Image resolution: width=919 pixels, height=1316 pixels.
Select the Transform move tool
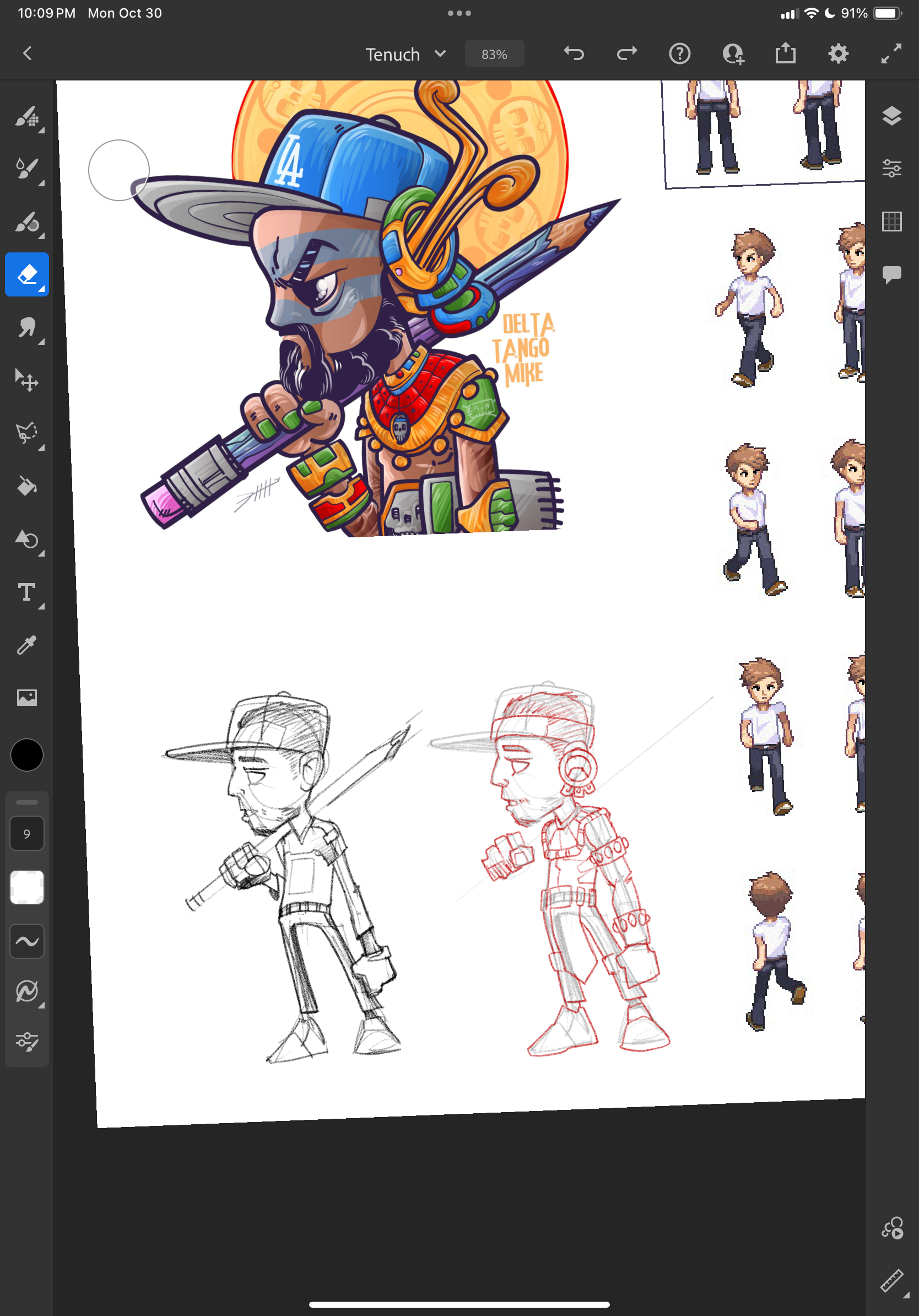pos(27,380)
